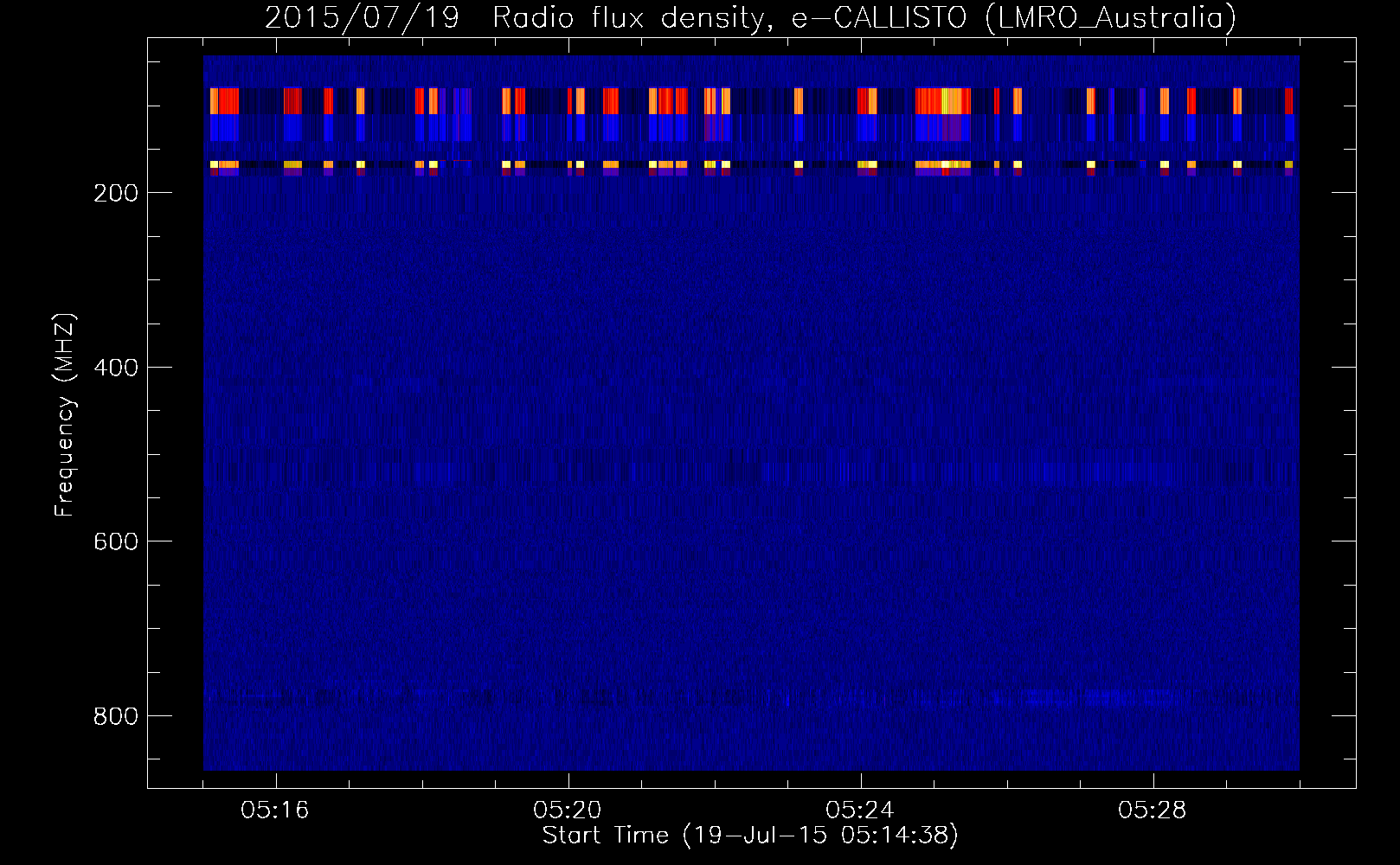This screenshot has height=865, width=1400.
Task: Click the '05:28' time tick label
Action: [1153, 811]
